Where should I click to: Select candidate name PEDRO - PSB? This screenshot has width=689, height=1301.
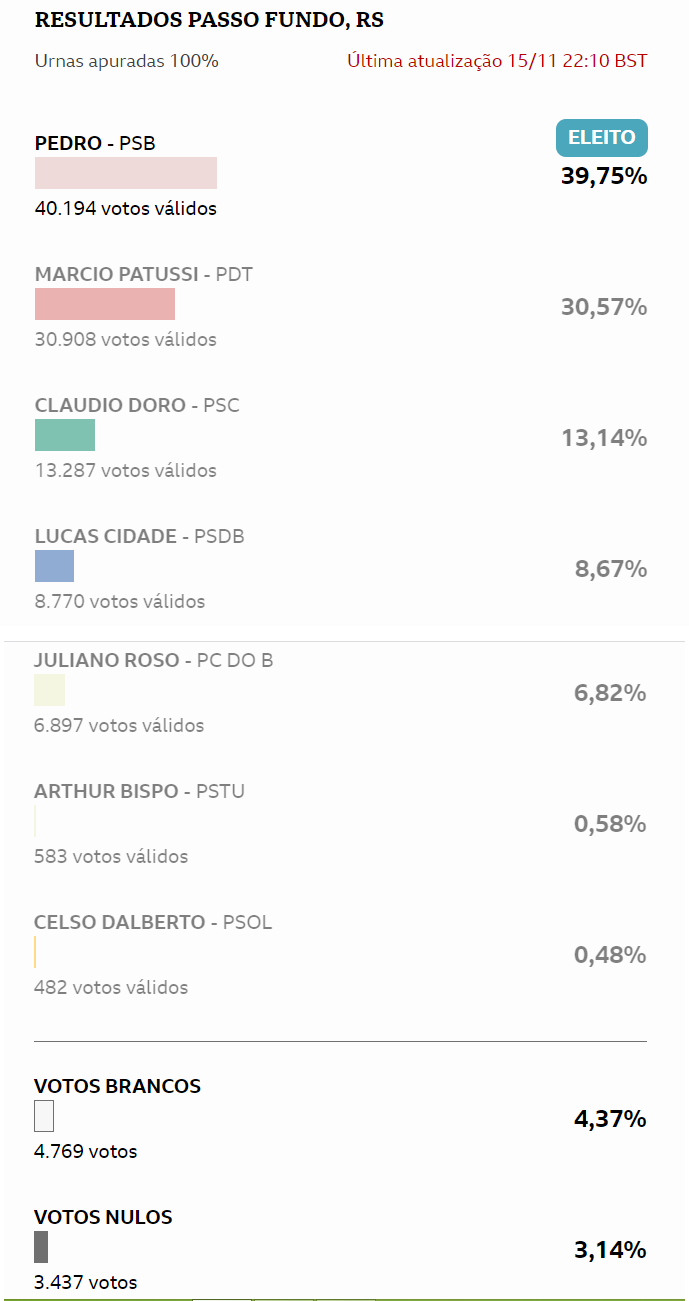click(x=95, y=143)
